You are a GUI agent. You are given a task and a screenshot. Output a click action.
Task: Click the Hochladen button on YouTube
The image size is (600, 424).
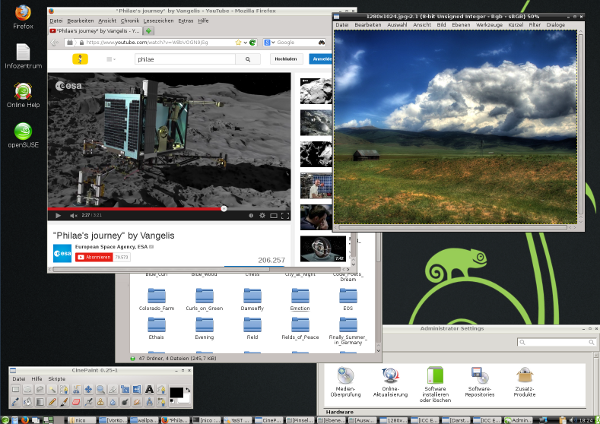click(285, 59)
